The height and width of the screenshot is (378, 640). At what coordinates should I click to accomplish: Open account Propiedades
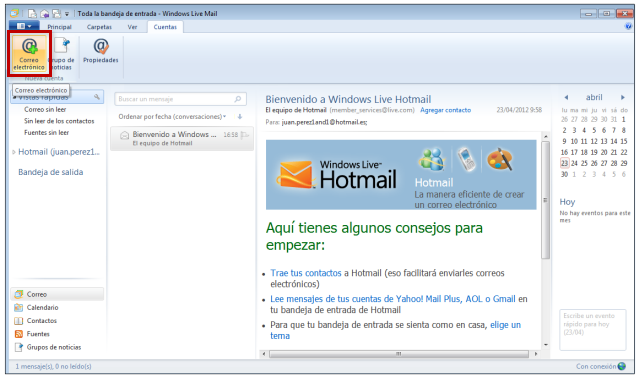101,51
